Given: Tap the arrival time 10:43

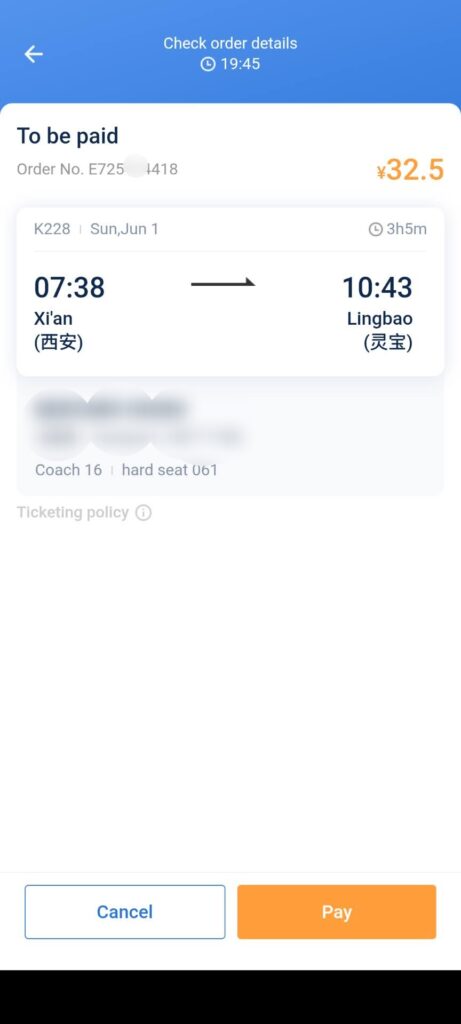Looking at the screenshot, I should [x=377, y=287].
